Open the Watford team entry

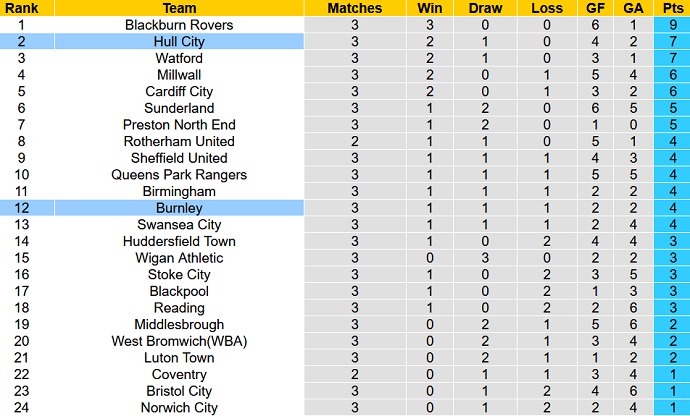(x=179, y=58)
